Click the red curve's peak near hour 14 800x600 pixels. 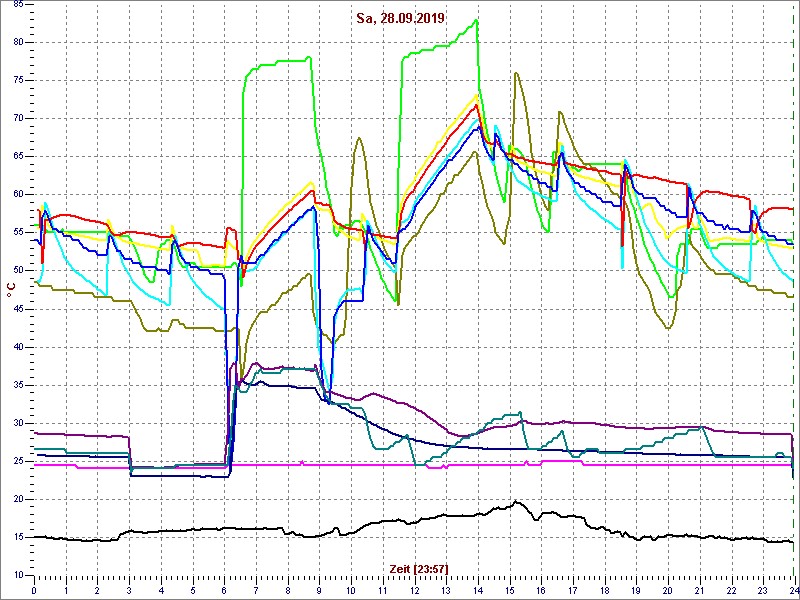[x=477, y=104]
